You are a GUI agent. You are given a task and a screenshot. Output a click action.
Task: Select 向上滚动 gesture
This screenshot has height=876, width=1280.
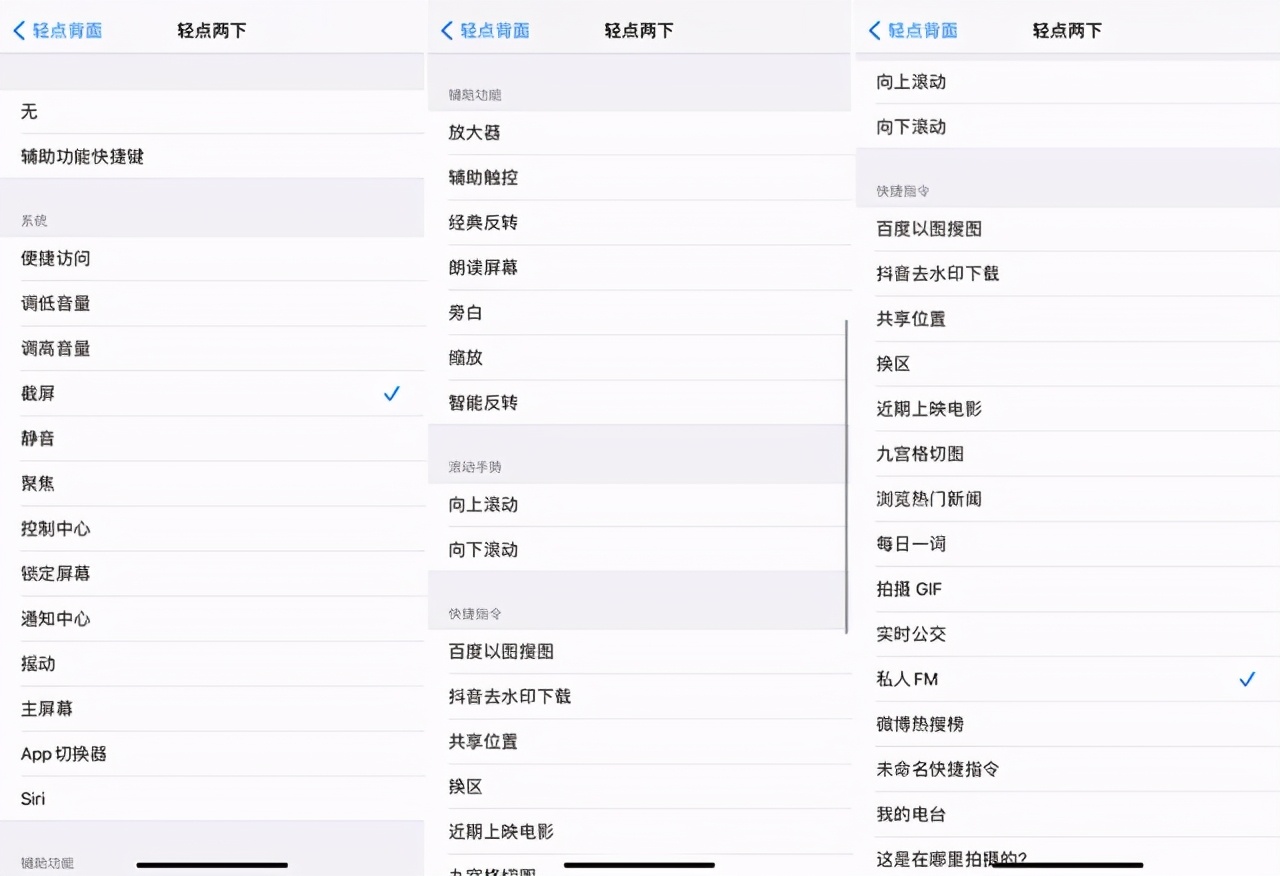tap(481, 504)
